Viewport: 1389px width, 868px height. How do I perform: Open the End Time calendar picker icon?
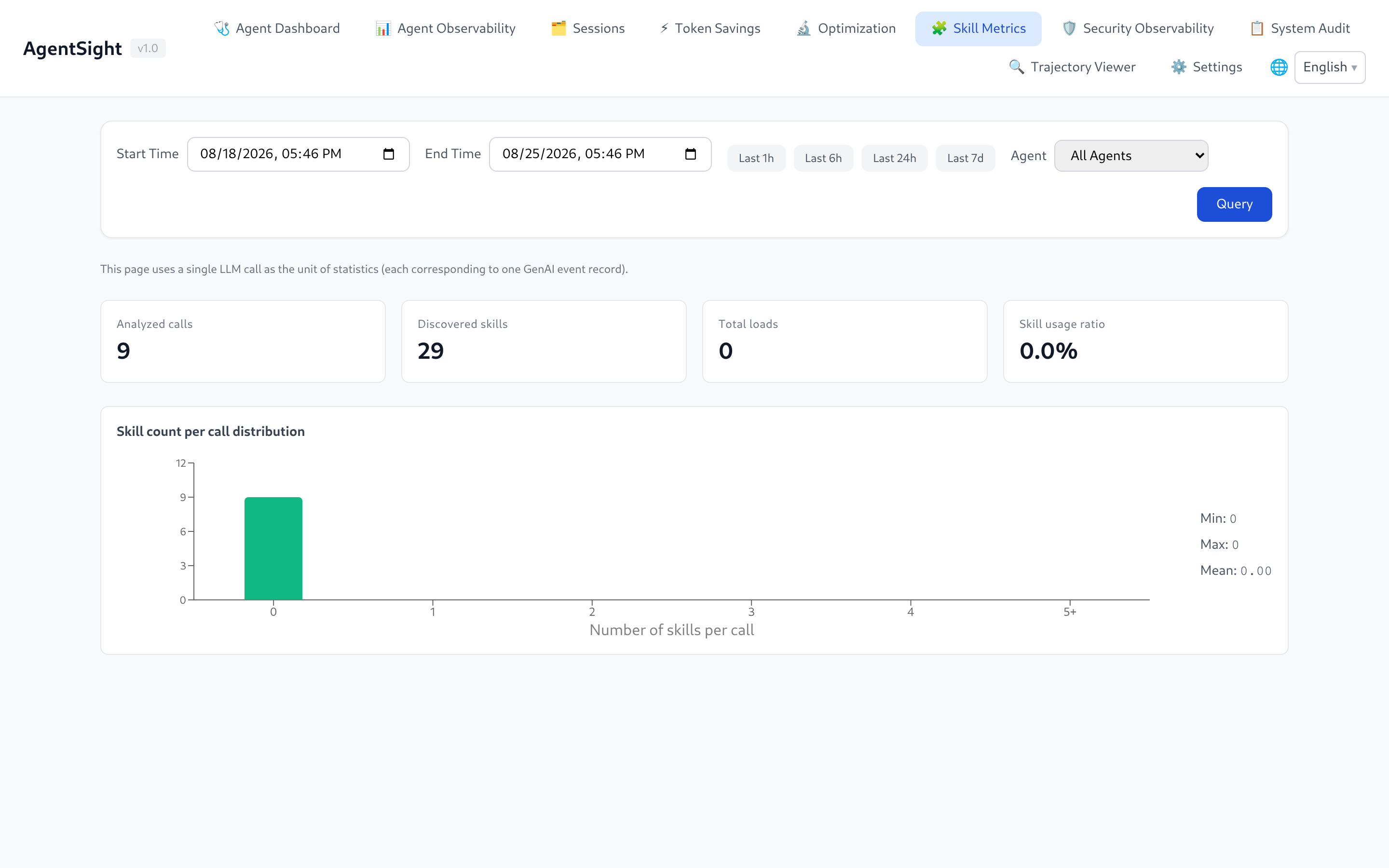coord(691,154)
